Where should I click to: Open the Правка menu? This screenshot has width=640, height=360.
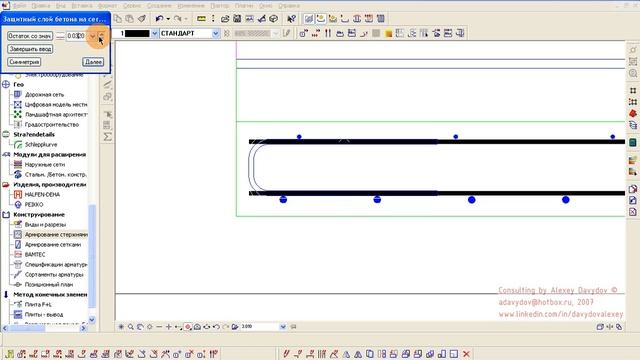[x=41, y=6]
